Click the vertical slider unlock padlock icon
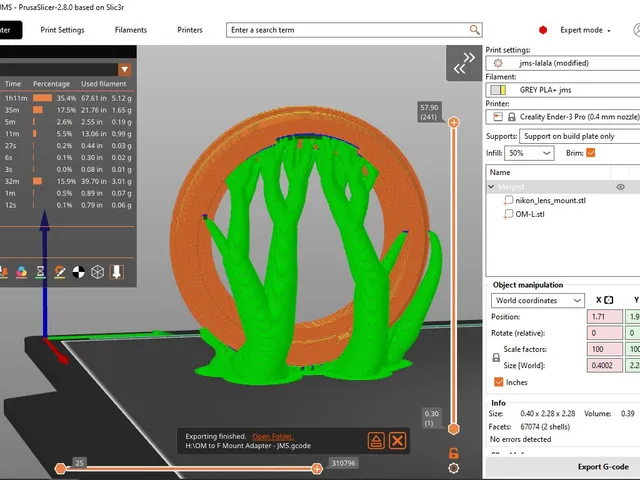This screenshot has width=640, height=480. [x=453, y=453]
